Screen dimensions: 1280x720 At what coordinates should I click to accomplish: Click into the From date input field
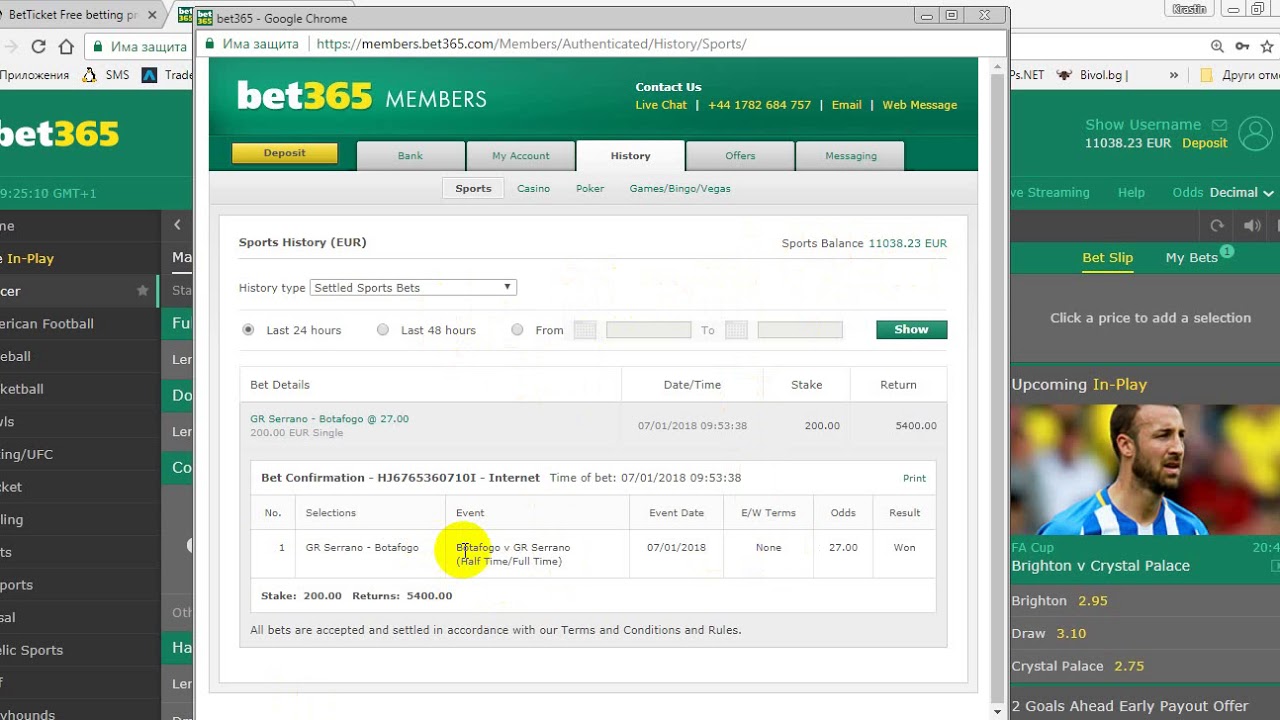(x=648, y=330)
